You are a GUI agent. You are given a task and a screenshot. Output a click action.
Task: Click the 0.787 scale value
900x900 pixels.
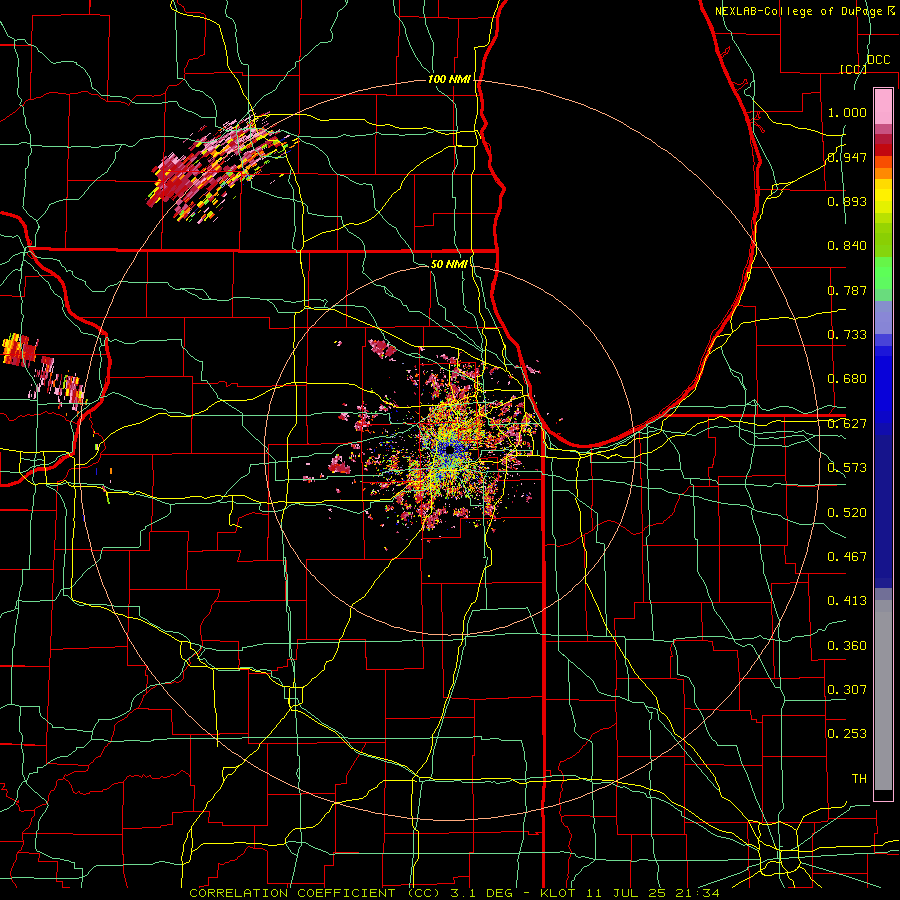(847, 290)
